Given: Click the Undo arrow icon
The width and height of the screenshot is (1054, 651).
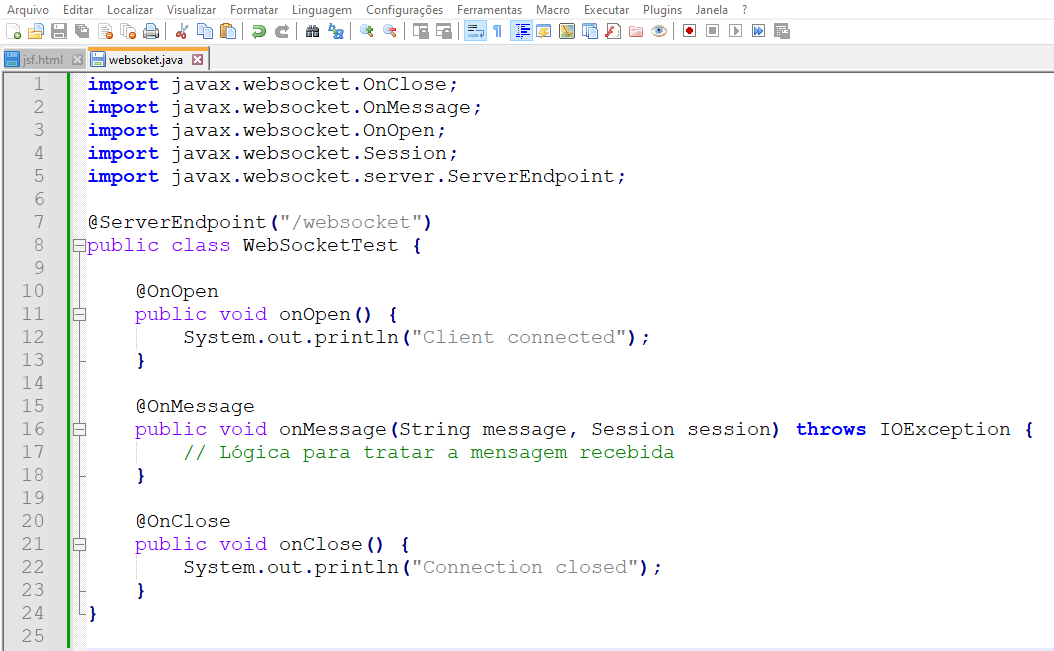Looking at the screenshot, I should [x=259, y=31].
